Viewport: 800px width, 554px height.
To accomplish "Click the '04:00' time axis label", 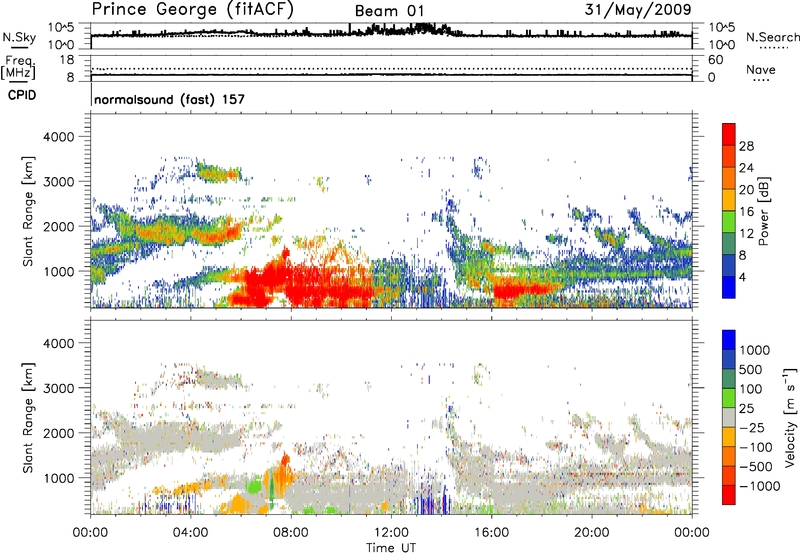I will [190, 533].
